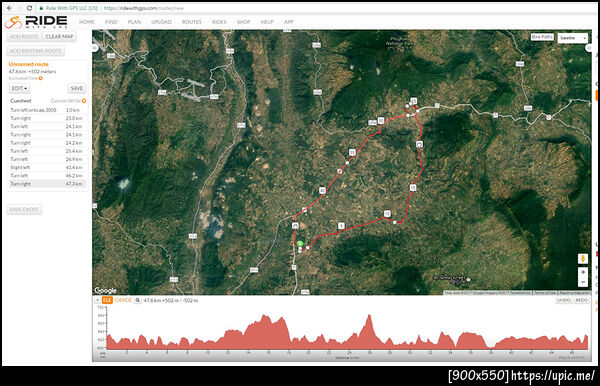Click the 35 km distance marker
Screen dimensions: 600x386
[352, 152]
